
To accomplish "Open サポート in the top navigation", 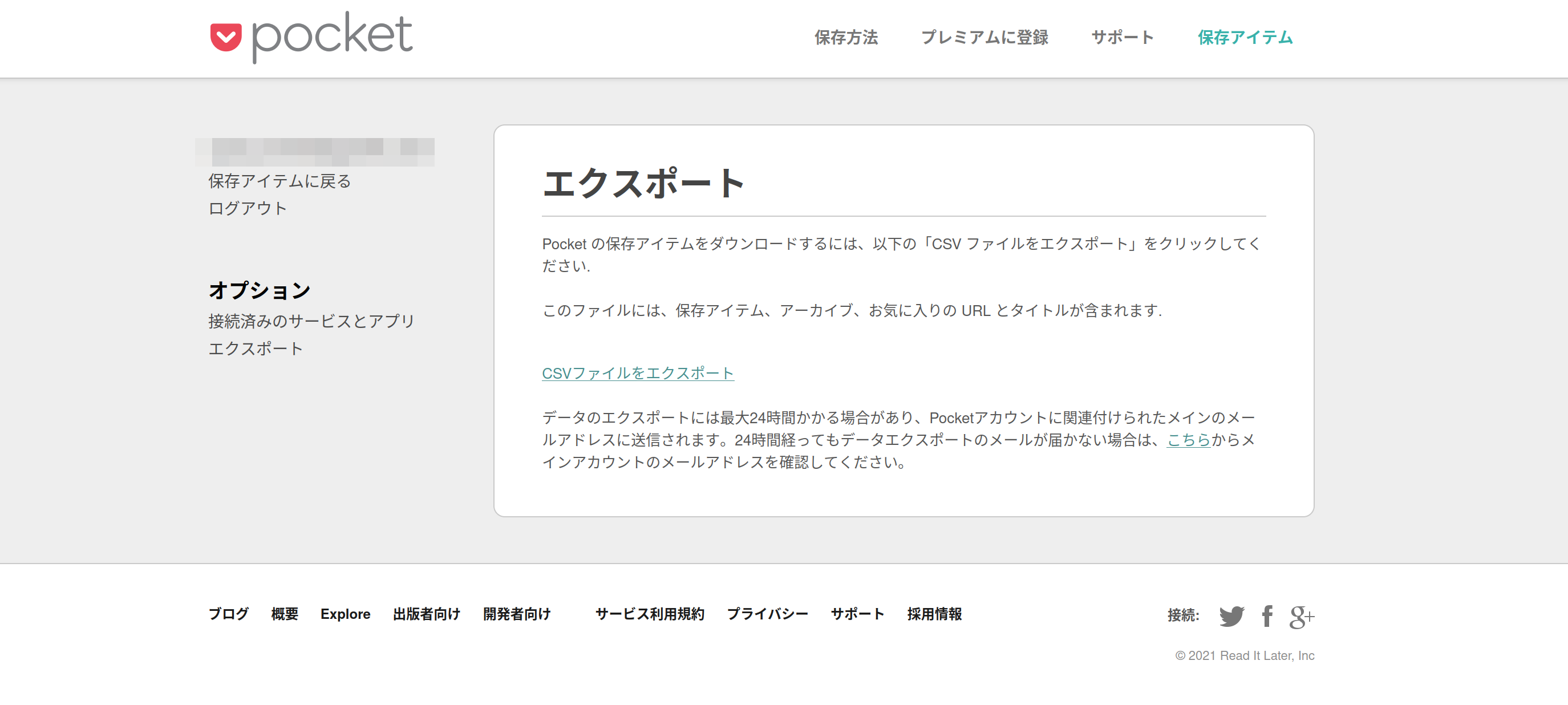I will 1123,38.
